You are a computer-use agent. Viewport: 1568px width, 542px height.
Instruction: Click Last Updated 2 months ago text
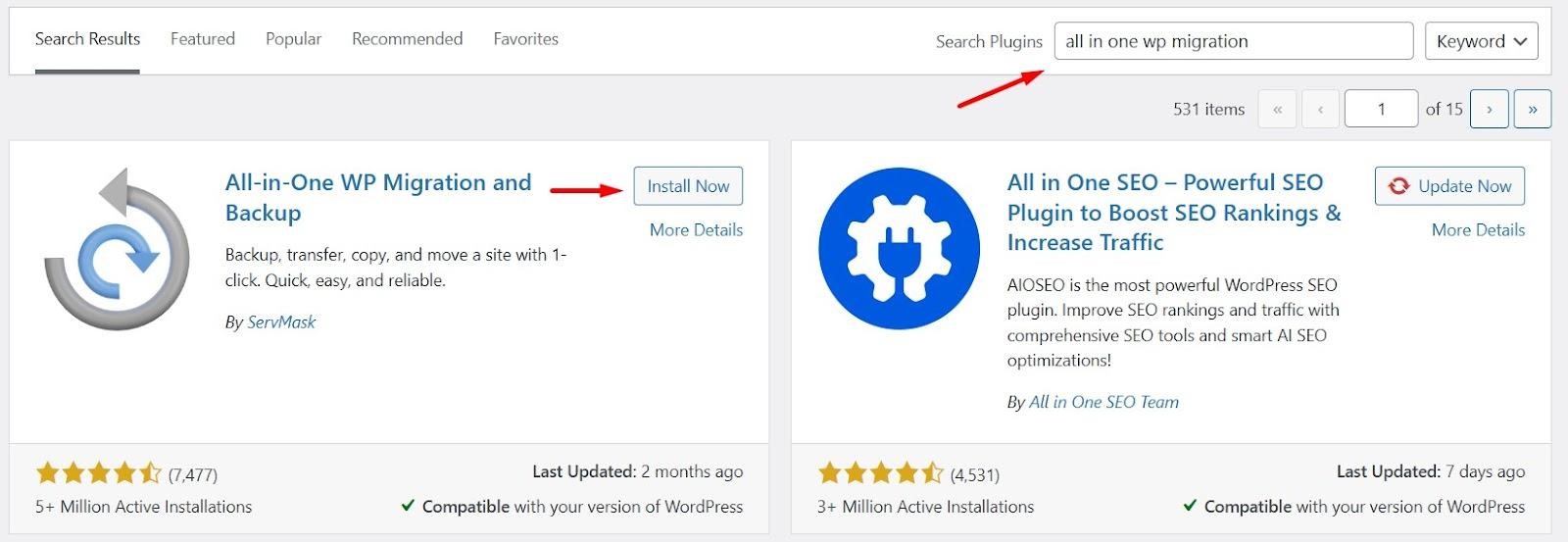[637, 471]
